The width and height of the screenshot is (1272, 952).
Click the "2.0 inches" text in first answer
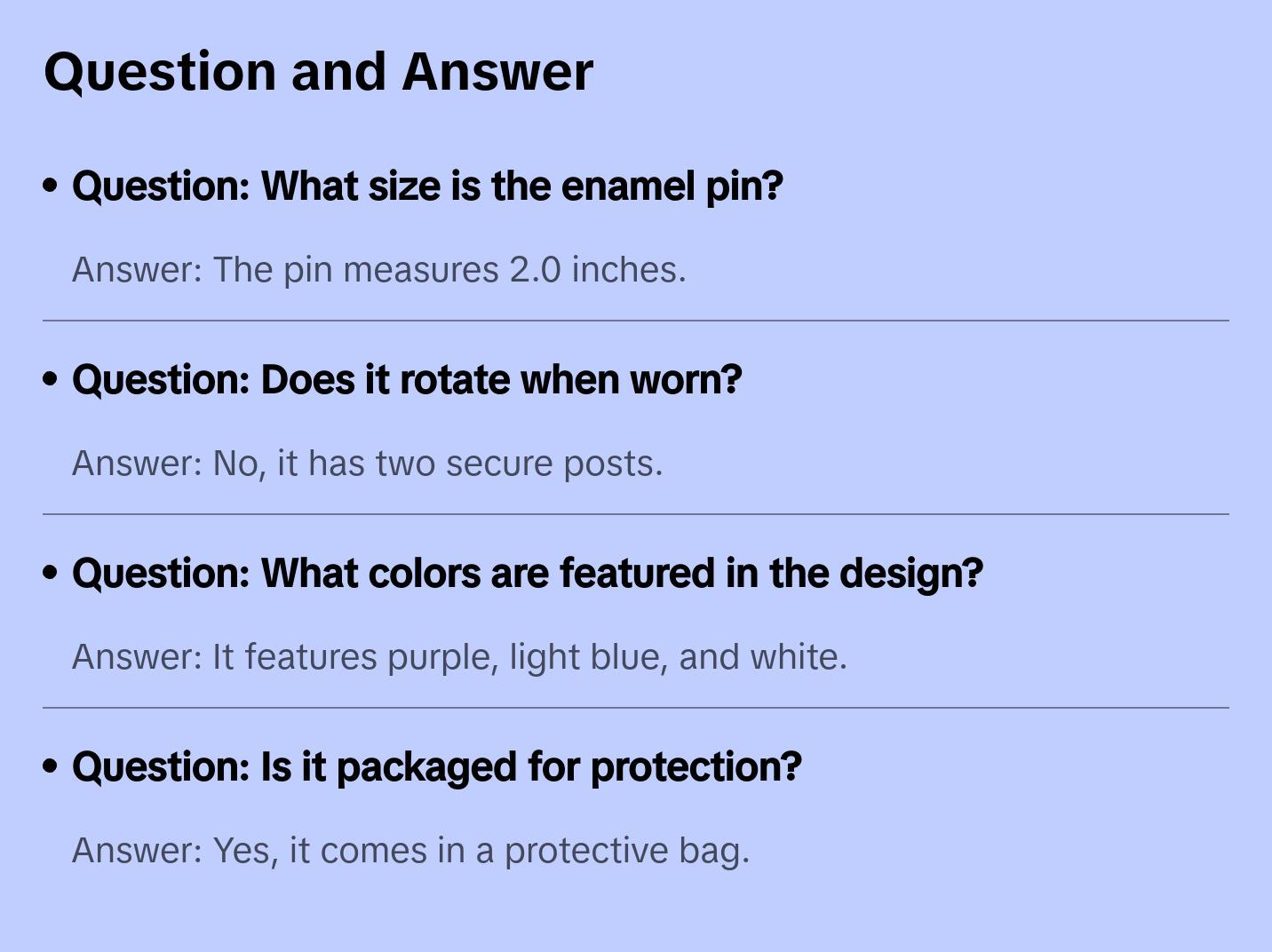[597, 270]
